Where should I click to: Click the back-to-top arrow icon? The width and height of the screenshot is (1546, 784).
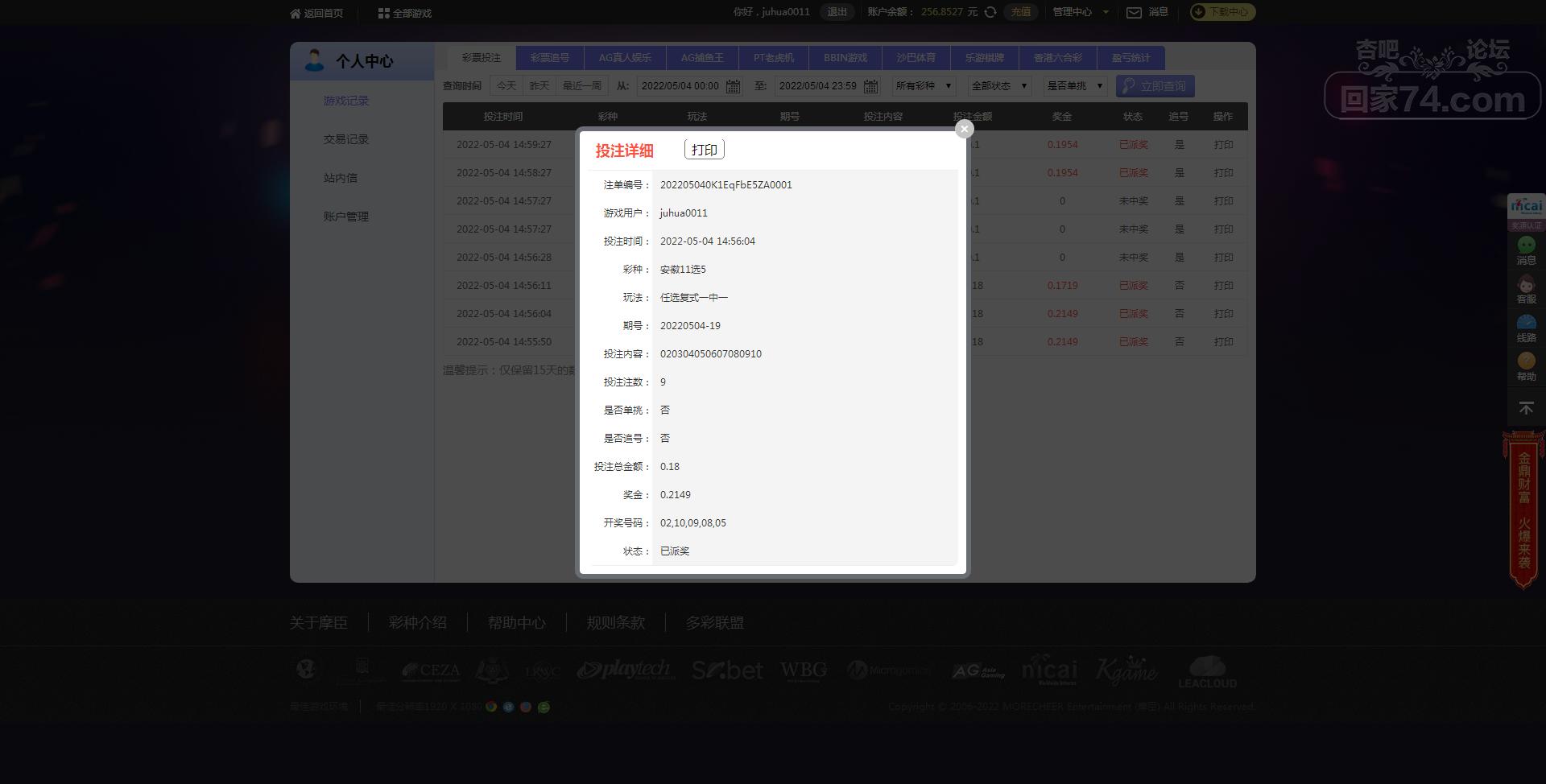tap(1526, 408)
